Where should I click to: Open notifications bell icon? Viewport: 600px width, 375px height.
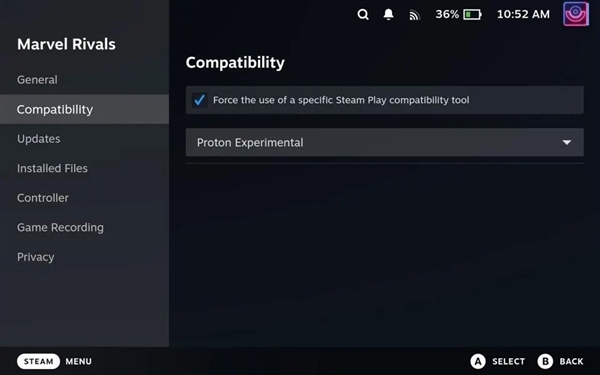pyautogui.click(x=388, y=15)
